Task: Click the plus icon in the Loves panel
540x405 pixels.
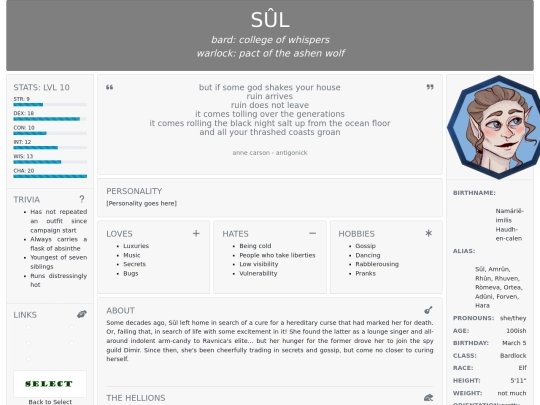Action: (x=196, y=233)
